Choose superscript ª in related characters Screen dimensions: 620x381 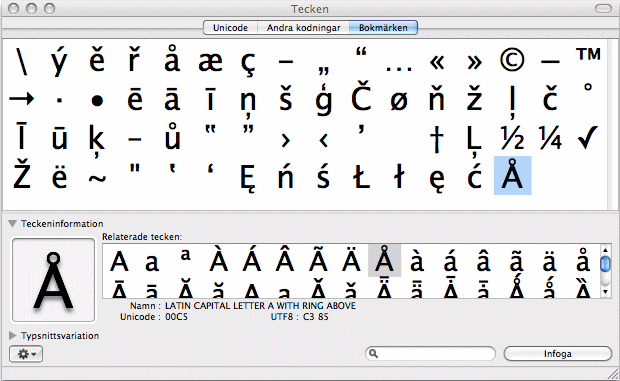(185, 256)
